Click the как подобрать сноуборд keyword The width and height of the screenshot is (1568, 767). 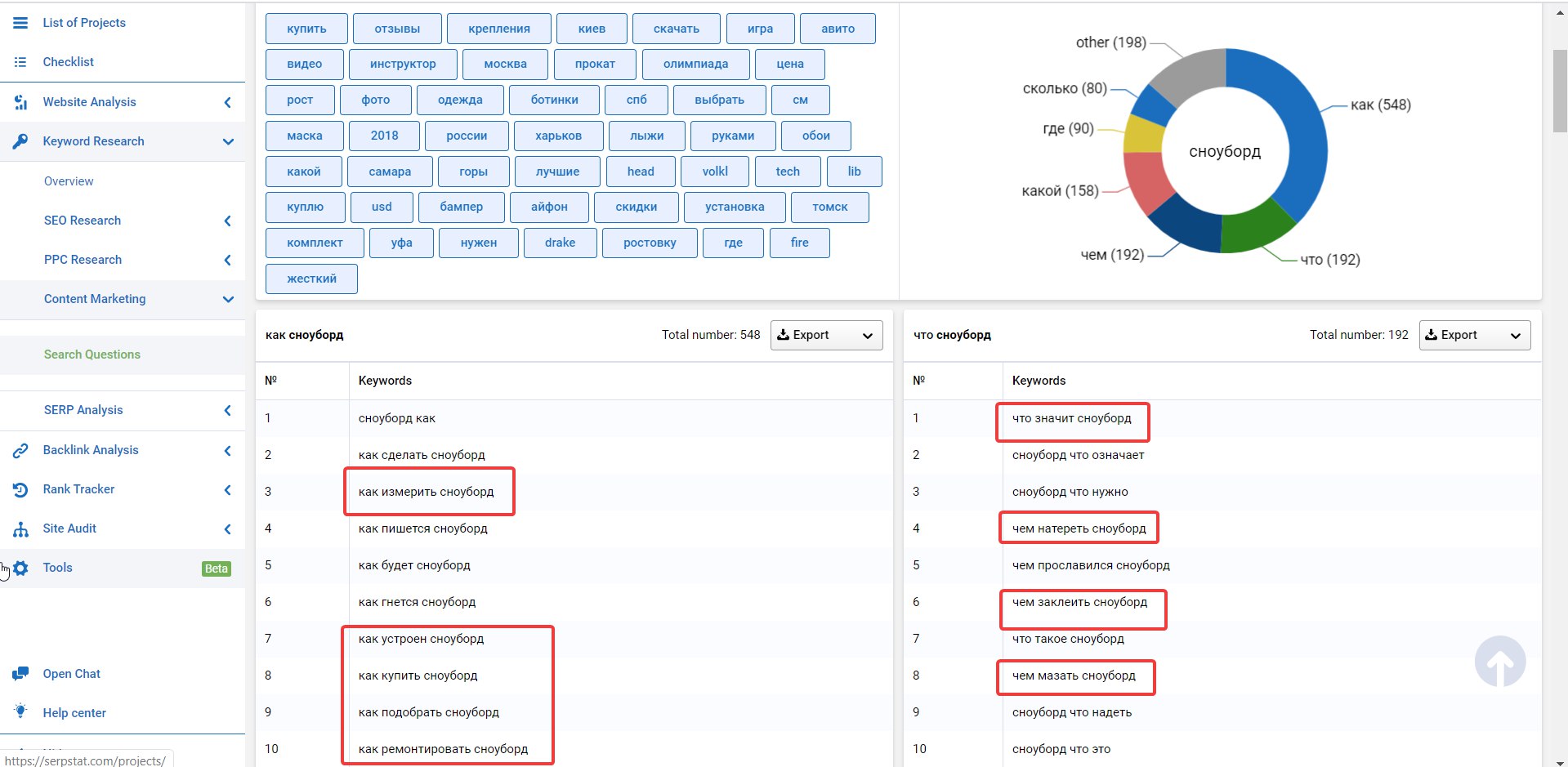[x=428, y=712]
